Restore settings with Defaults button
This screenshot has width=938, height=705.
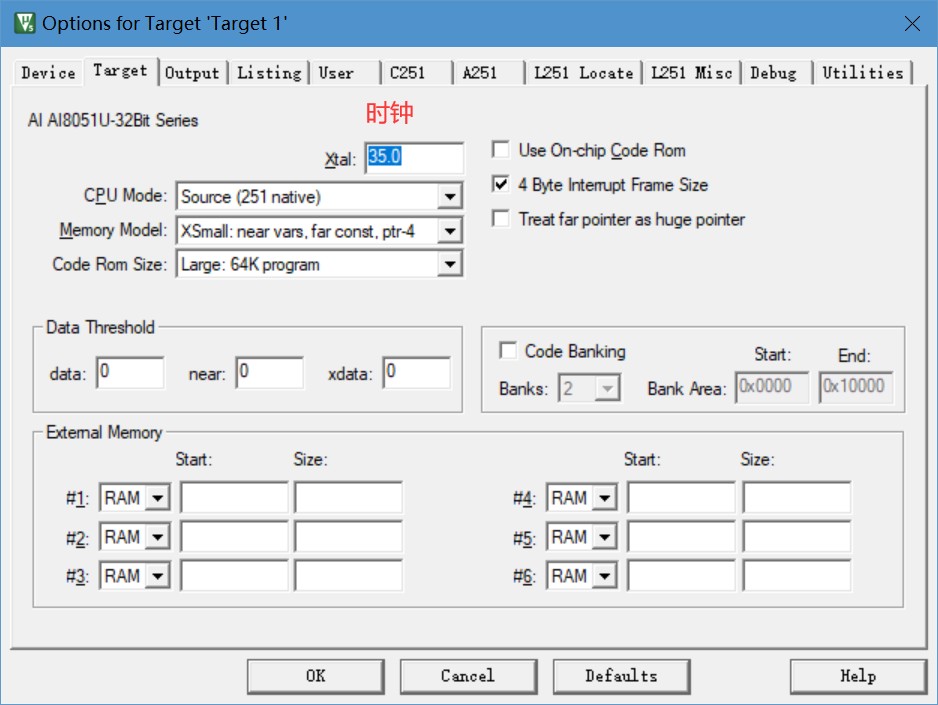622,676
